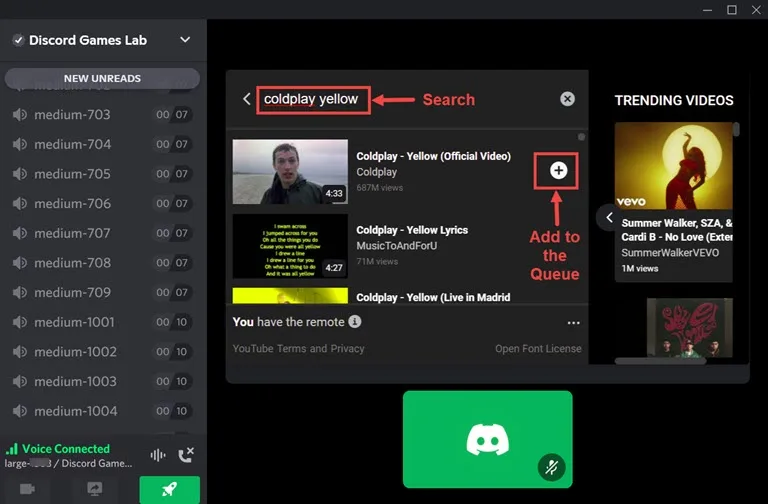
Task: Join the medium-1001 voice channel
Action: point(102,322)
